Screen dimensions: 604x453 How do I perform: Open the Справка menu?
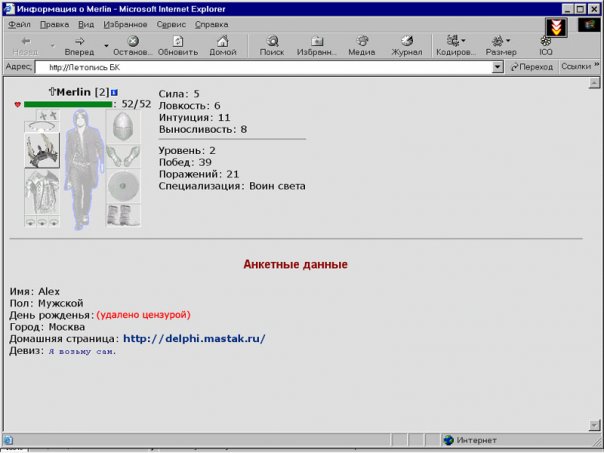click(211, 24)
